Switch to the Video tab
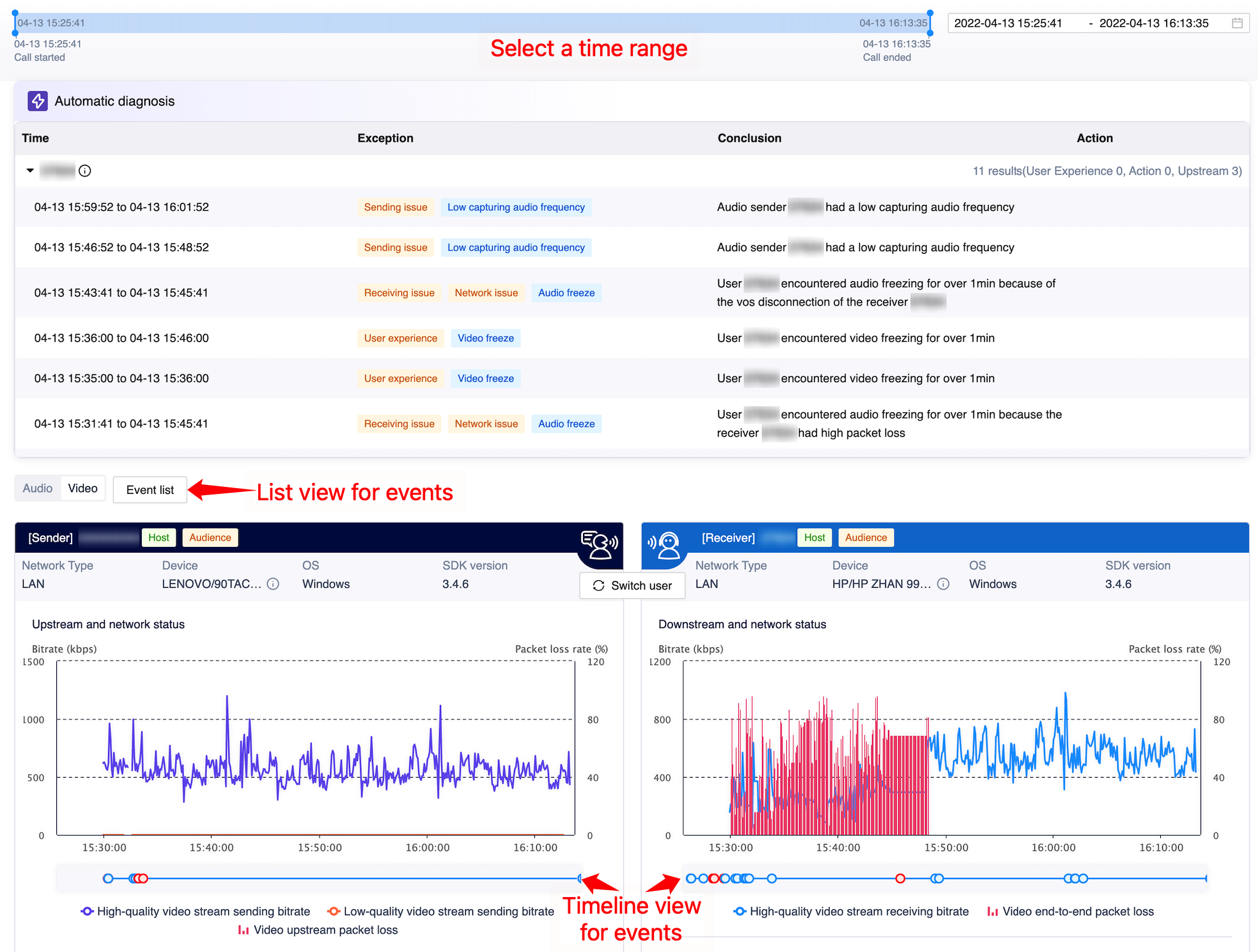The width and height of the screenshot is (1258, 952). click(83, 488)
